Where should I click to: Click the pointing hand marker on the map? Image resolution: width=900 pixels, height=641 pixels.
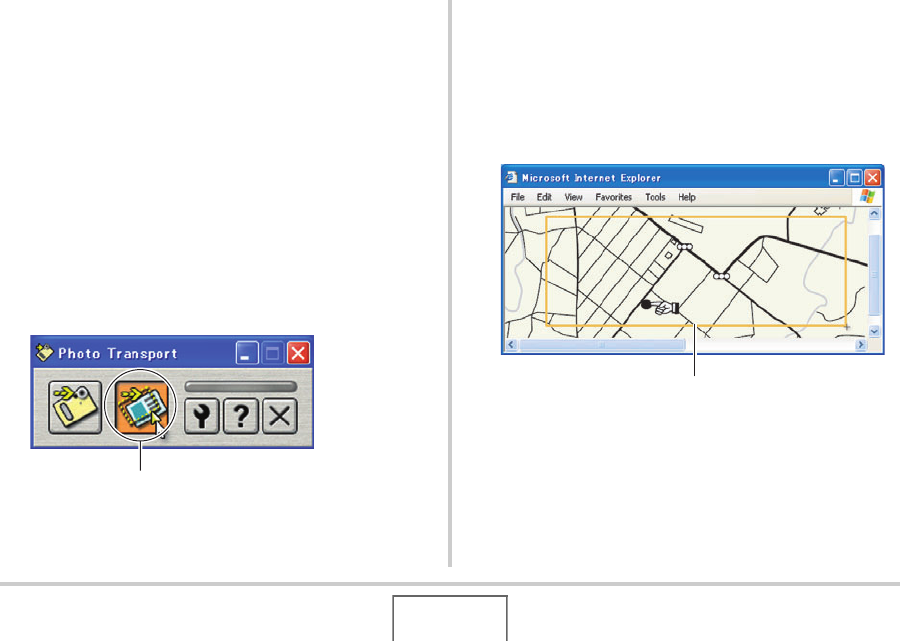(x=661, y=307)
